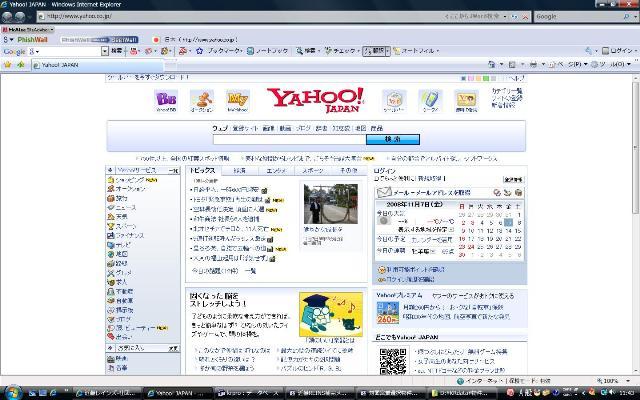640x400 pixels.
Task: Open the Google toolbar bookmarks menu
Action: (x=224, y=51)
